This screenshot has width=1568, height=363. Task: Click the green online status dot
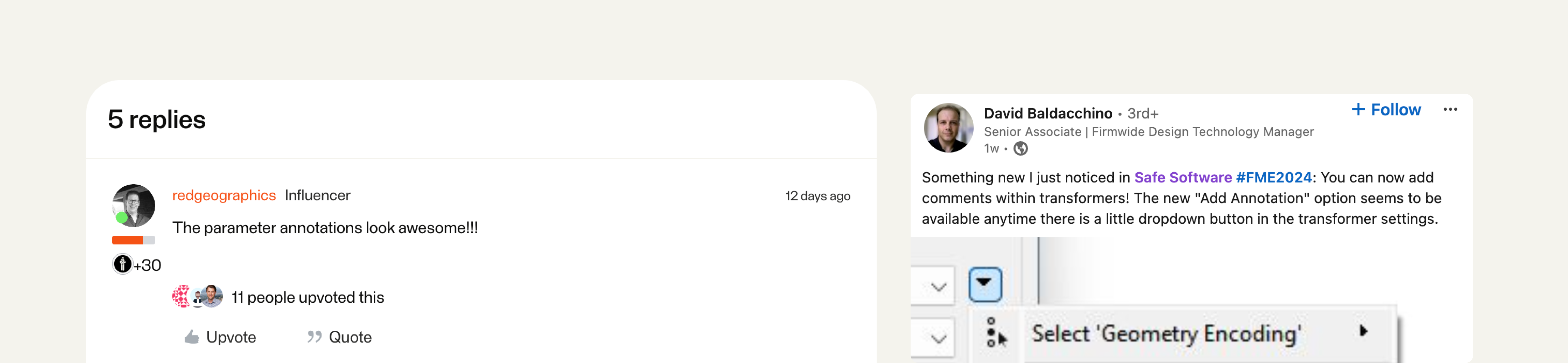pos(122,217)
